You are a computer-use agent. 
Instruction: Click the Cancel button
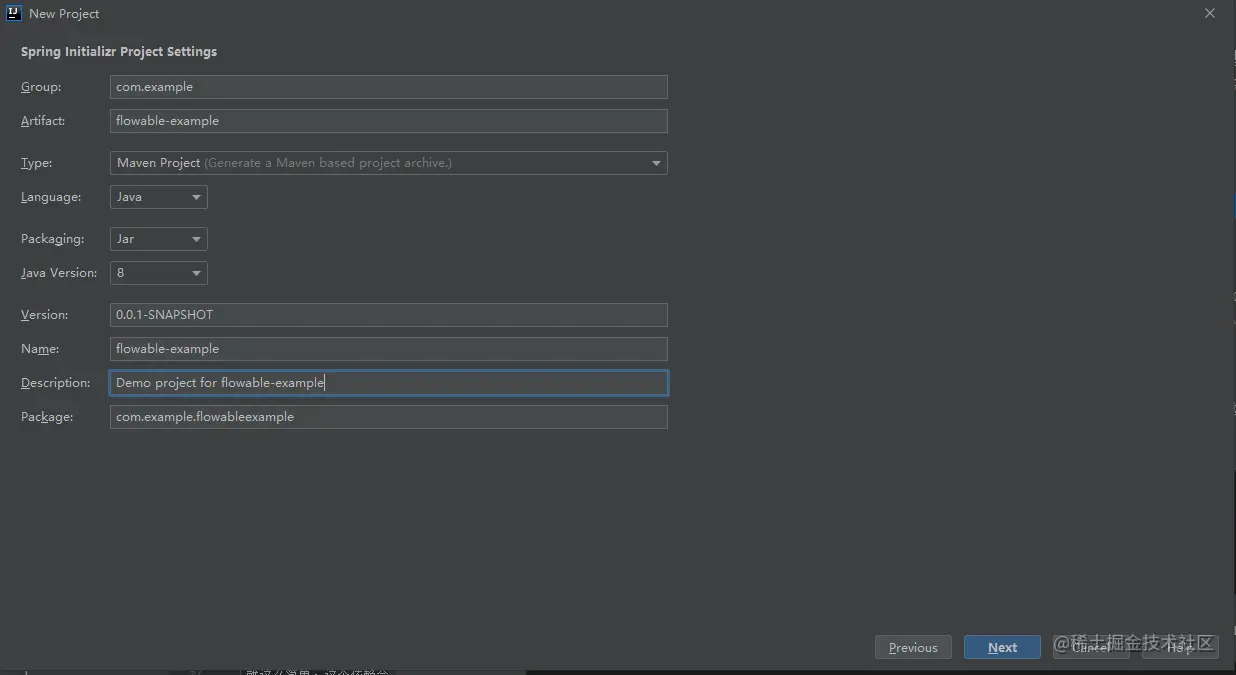(1090, 647)
